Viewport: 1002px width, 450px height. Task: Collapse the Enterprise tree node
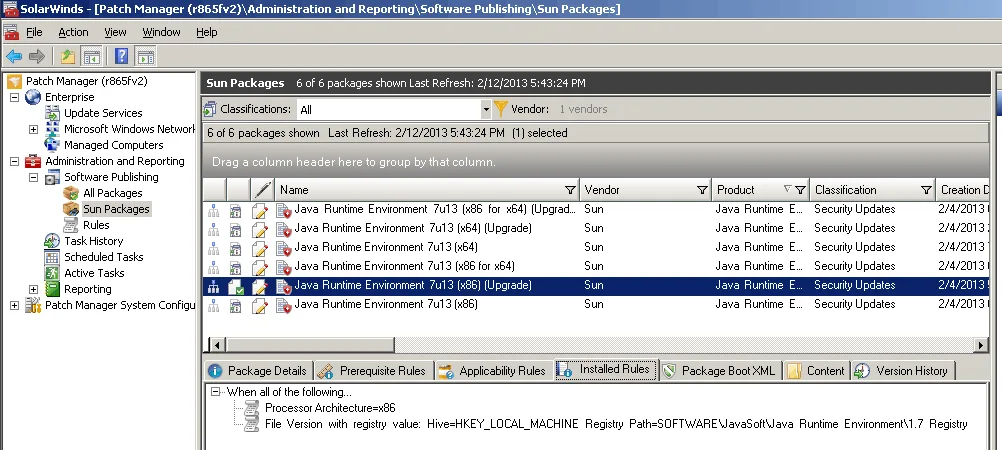[14, 97]
